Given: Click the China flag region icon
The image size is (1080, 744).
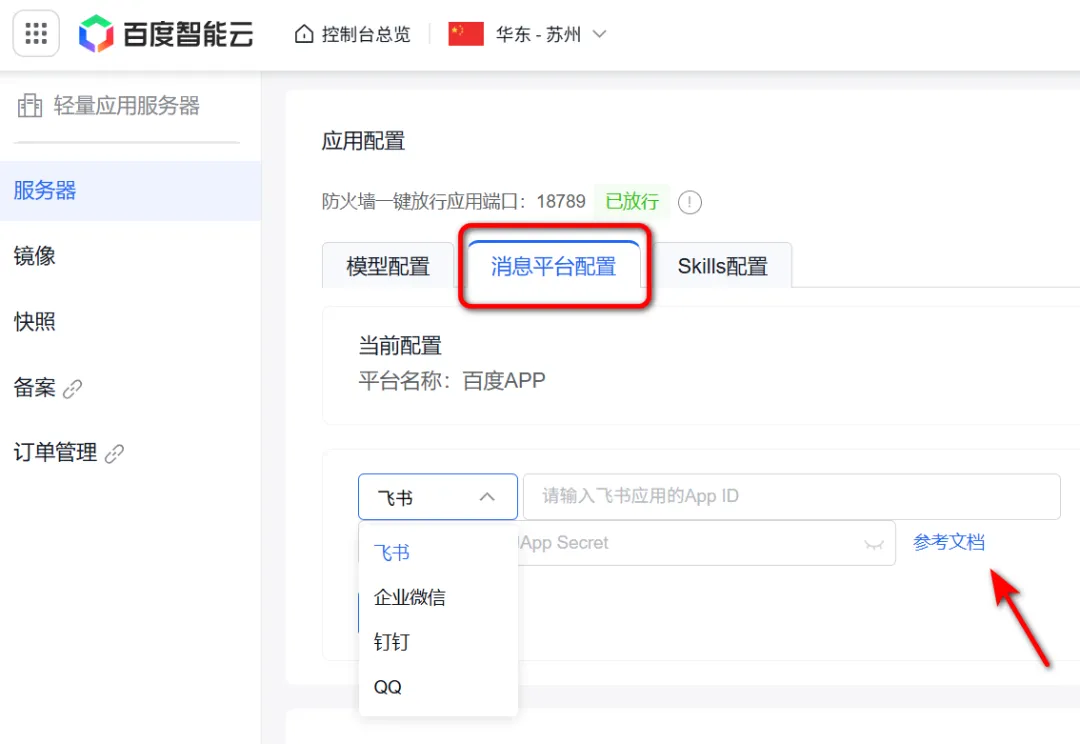Looking at the screenshot, I should tap(466, 34).
